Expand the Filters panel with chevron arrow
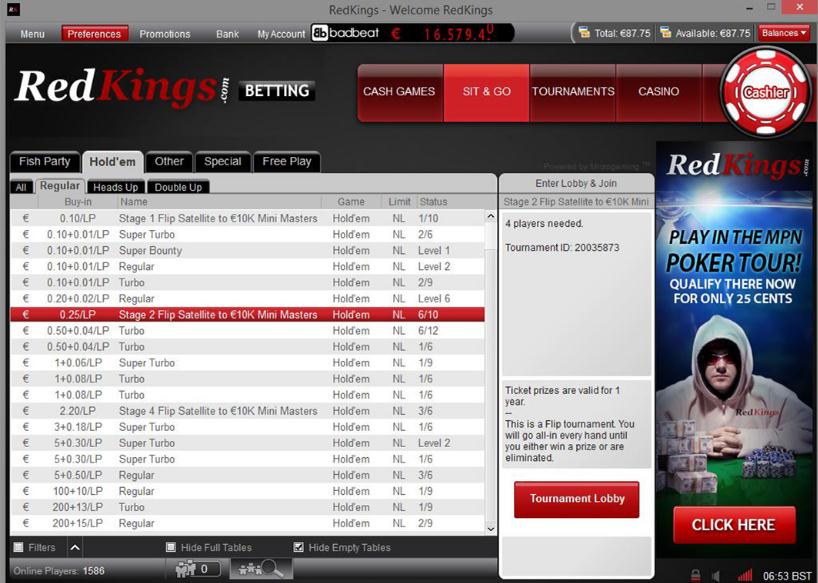The height and width of the screenshot is (583, 818). [74, 547]
